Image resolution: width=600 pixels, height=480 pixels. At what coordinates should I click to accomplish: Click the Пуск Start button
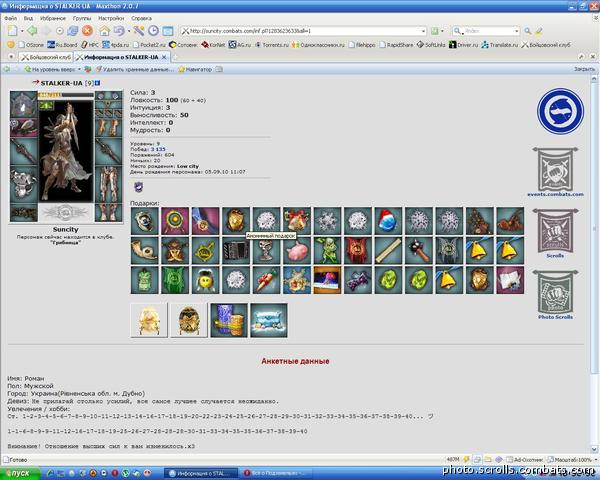coord(19,473)
